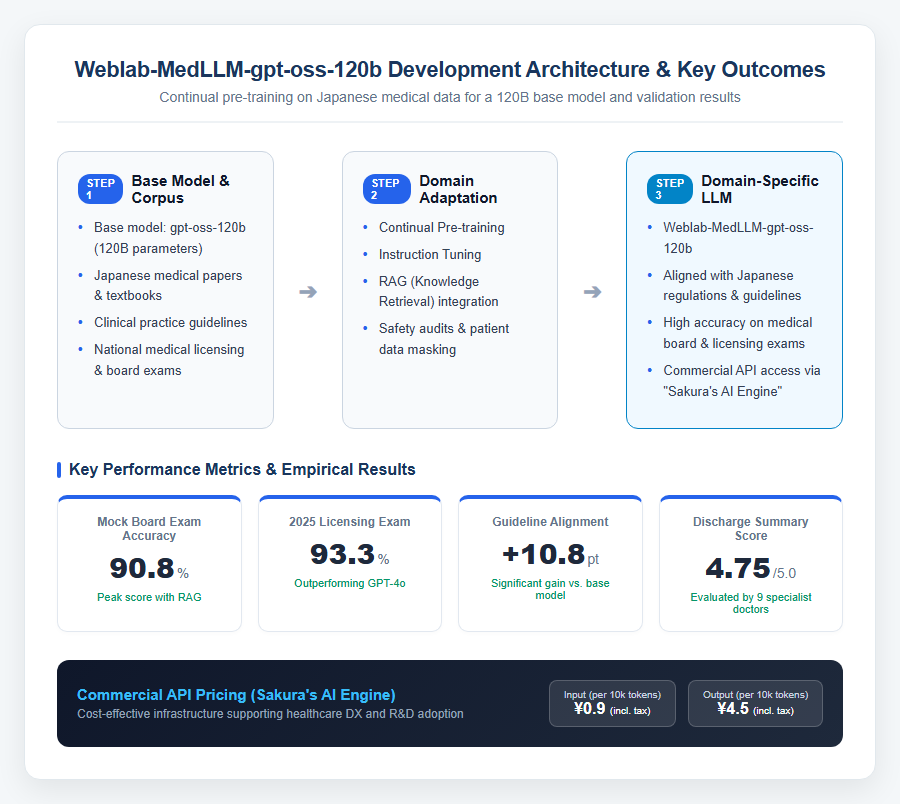Click "Key Performance Metrics & Empirical Results" heading
This screenshot has height=804, width=900.
pyautogui.click(x=242, y=469)
